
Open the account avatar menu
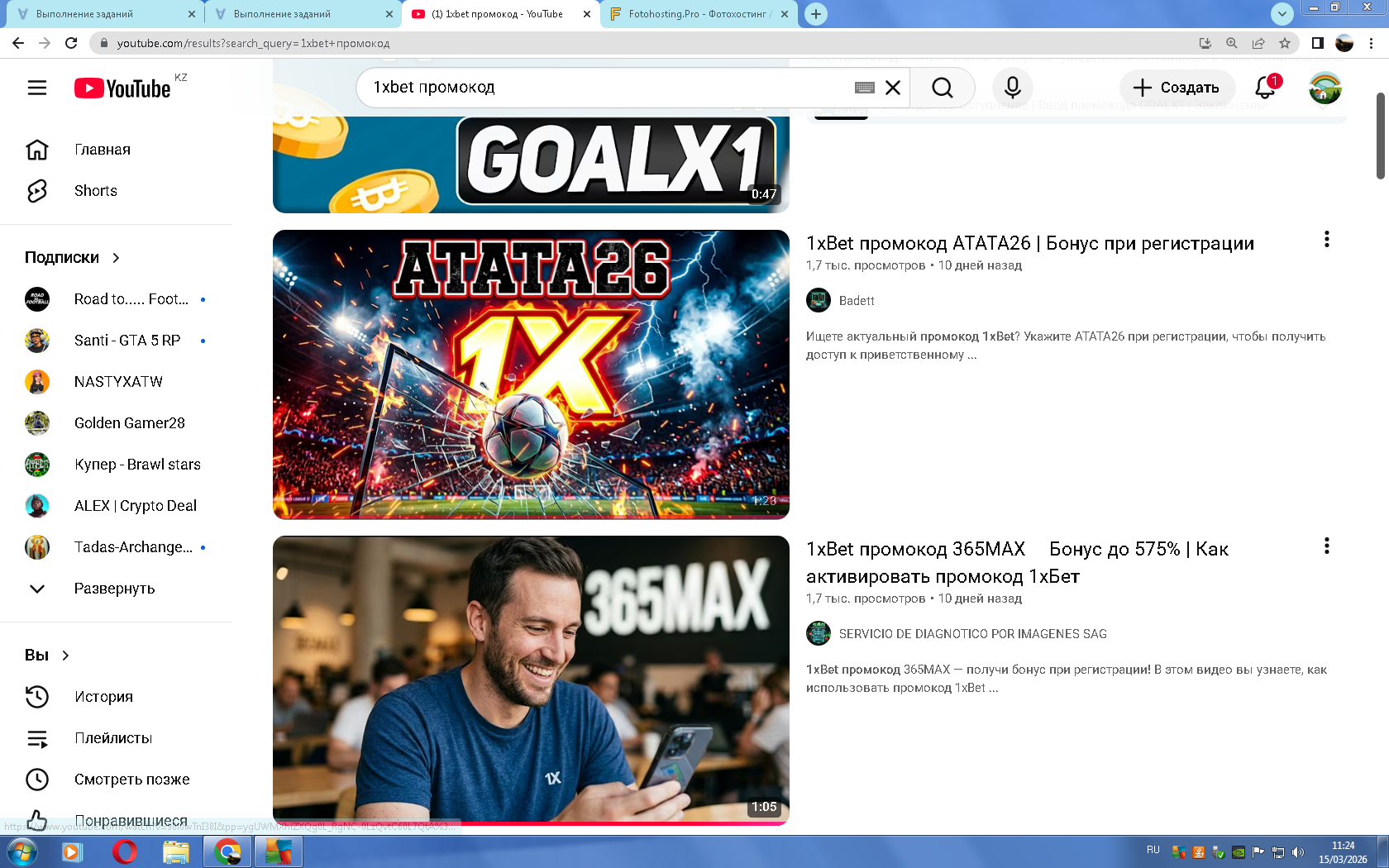pos(1325,88)
